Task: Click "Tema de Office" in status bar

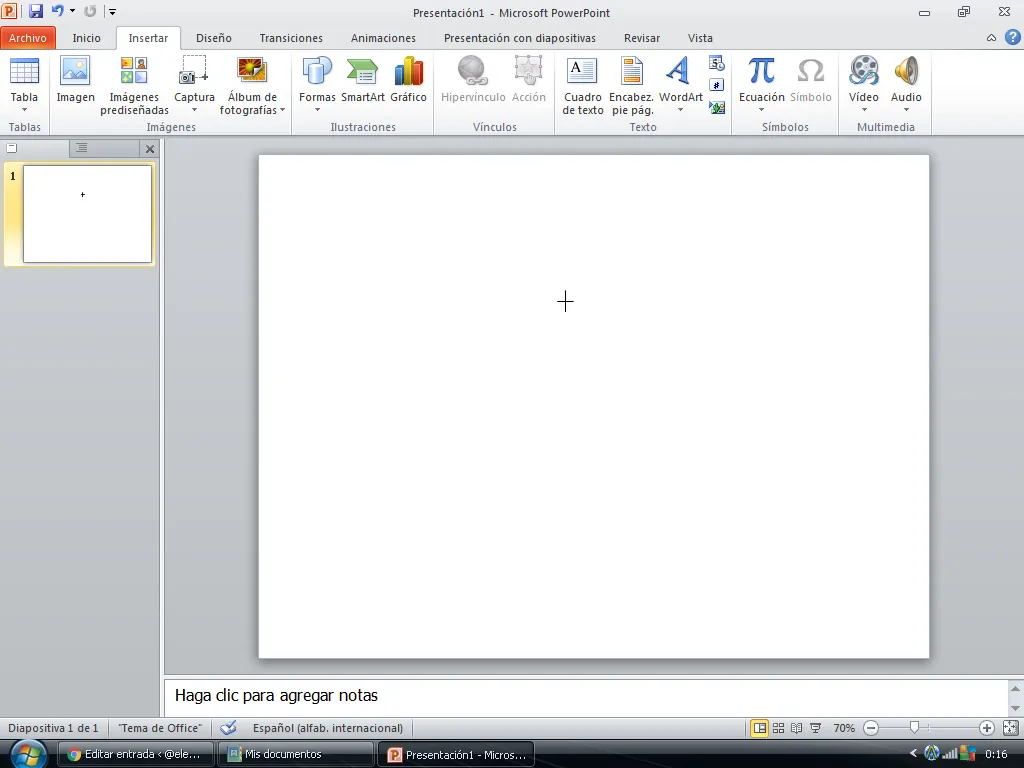Action: [x=160, y=728]
